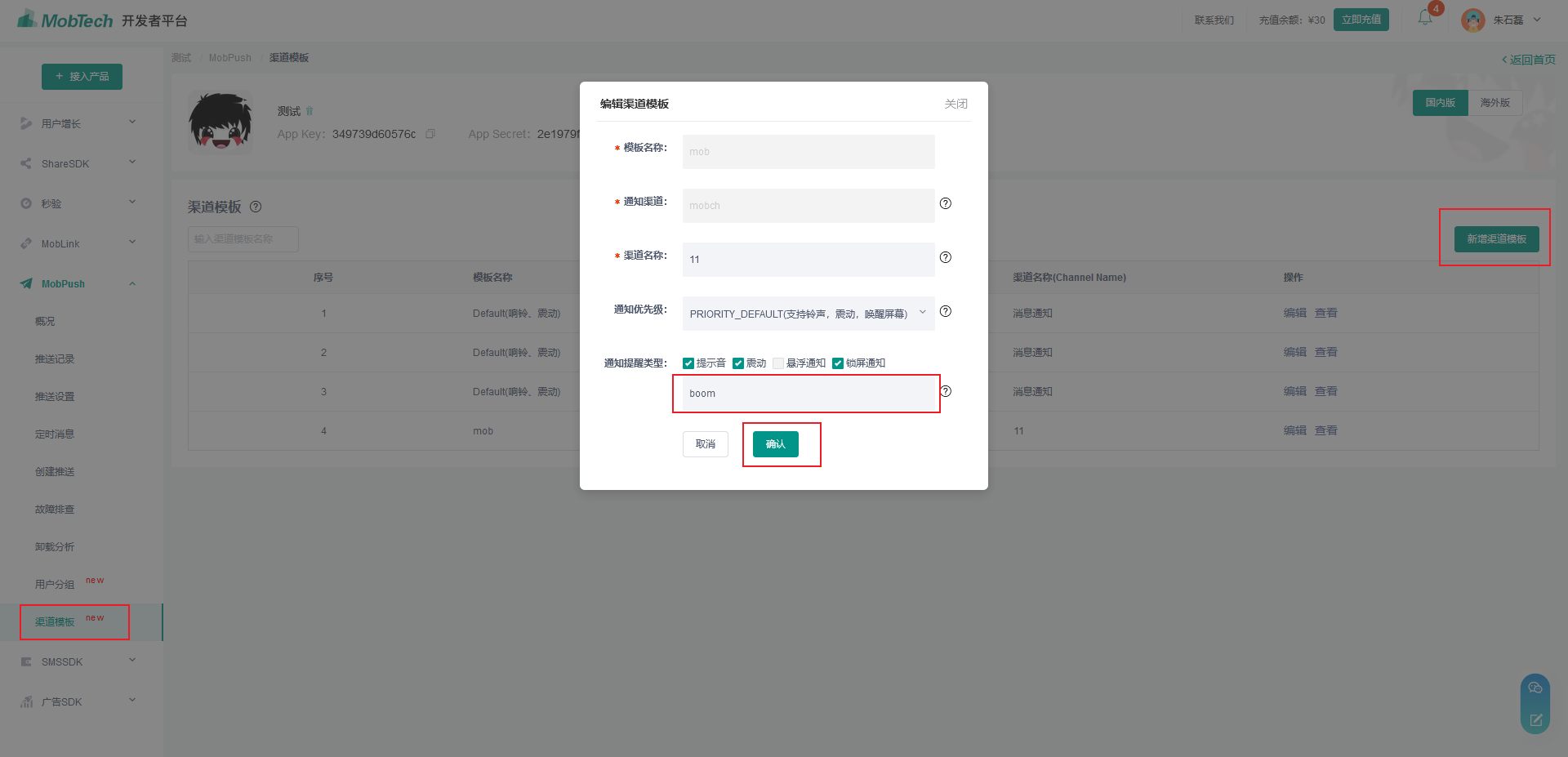Collapse the MobPush sidebar section
Viewport: 1568px width, 757px height.
(x=78, y=283)
